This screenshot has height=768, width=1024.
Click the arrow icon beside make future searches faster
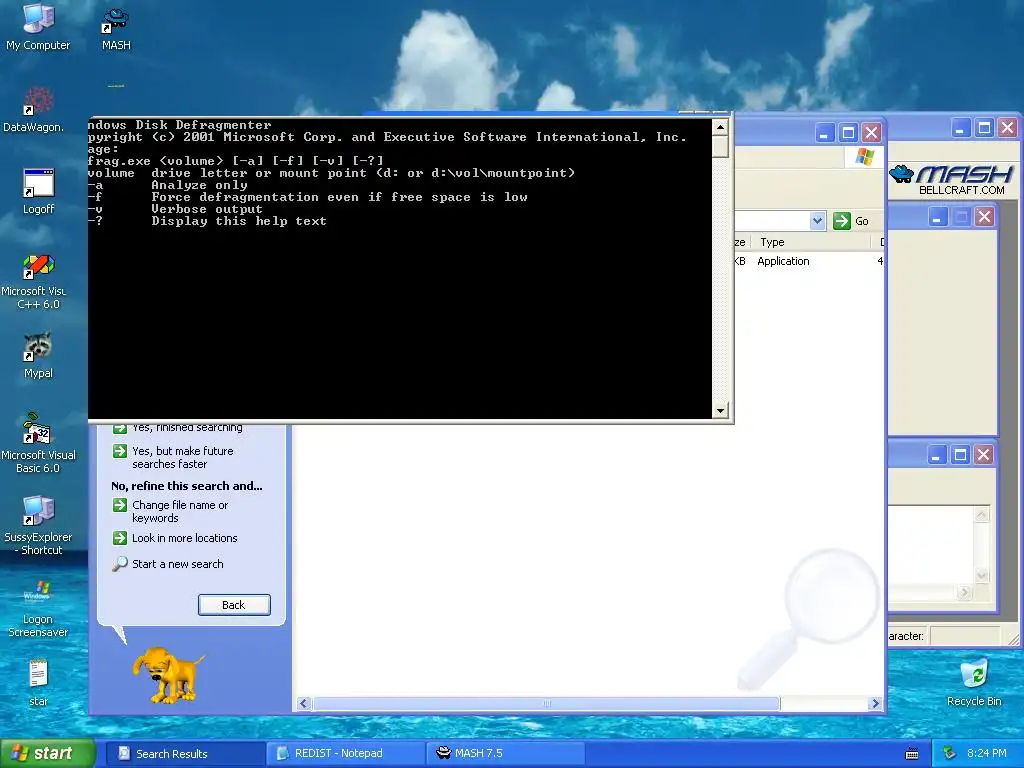(120, 451)
